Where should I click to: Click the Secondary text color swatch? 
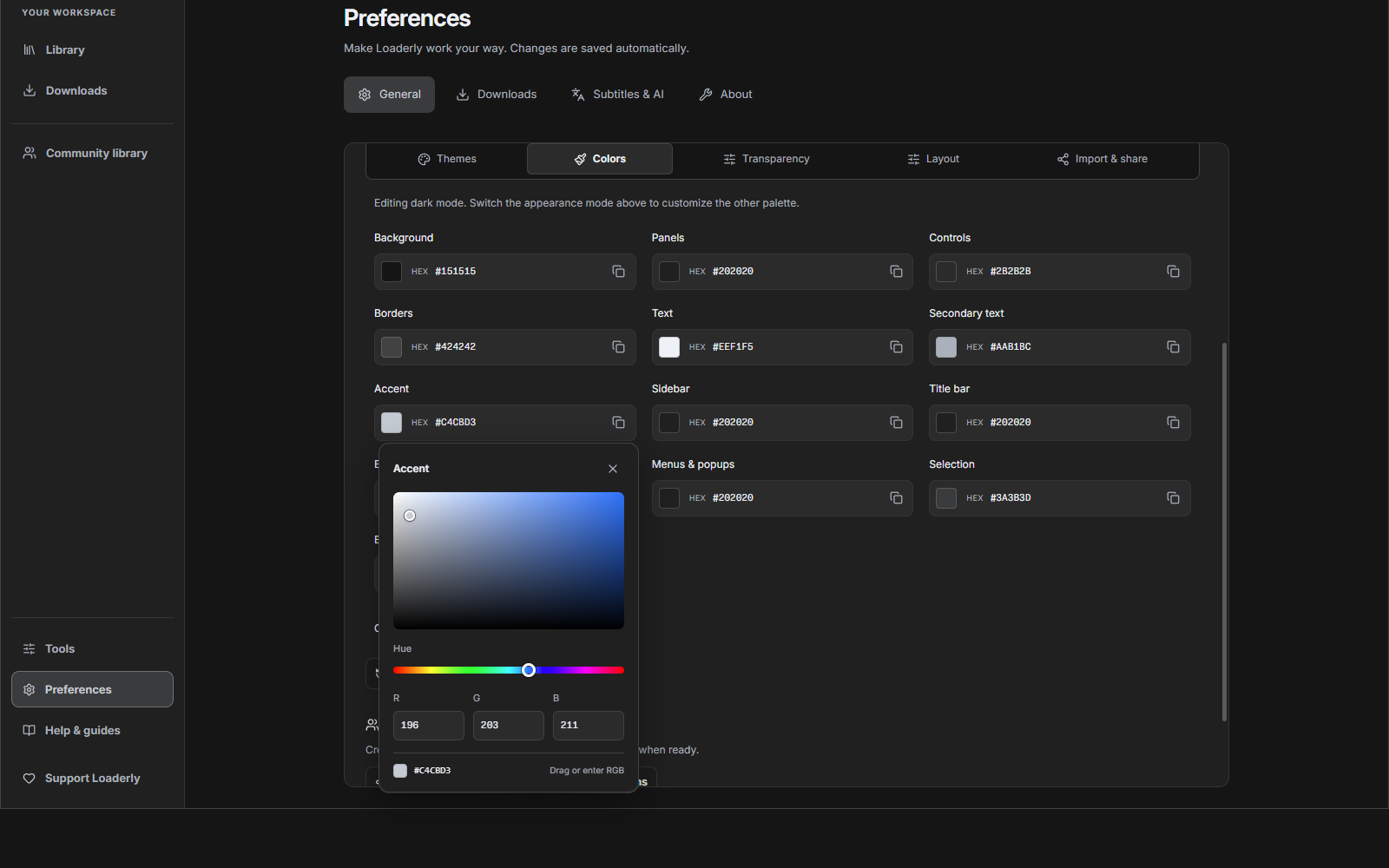click(946, 347)
